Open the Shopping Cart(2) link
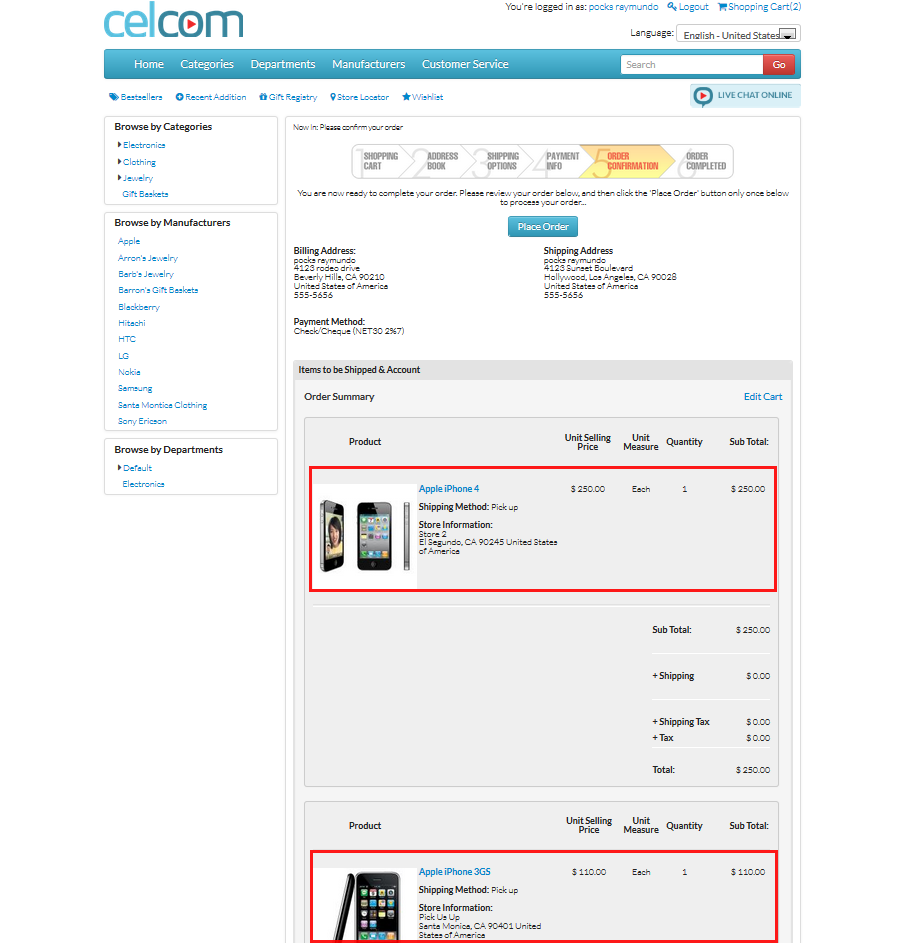Screen dimensions: 921x943 coord(765,7)
